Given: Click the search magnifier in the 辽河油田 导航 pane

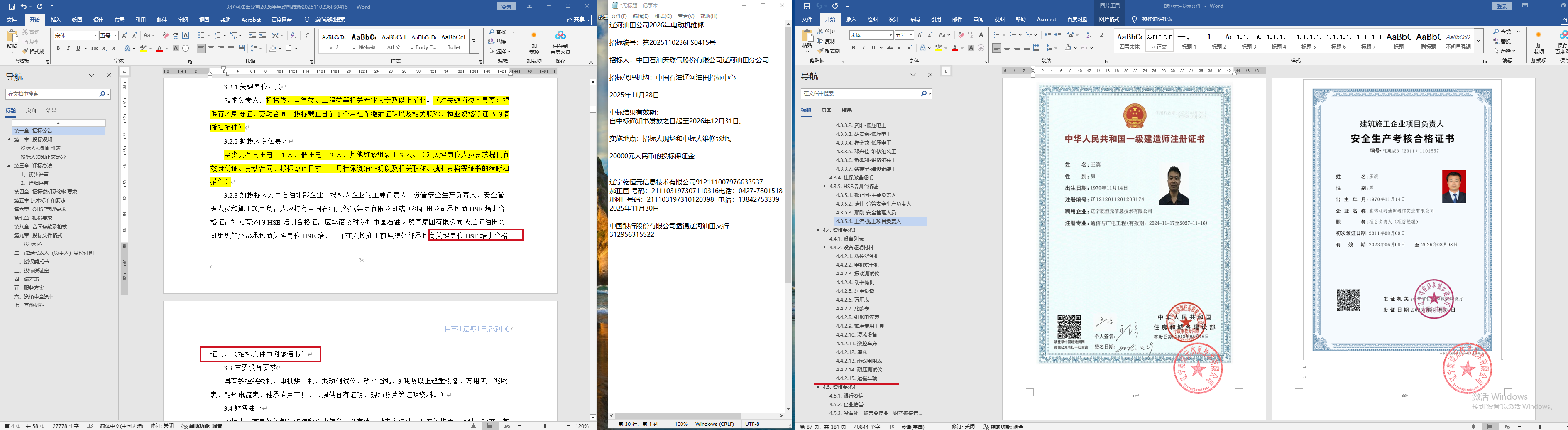Looking at the screenshot, I should (x=102, y=94).
